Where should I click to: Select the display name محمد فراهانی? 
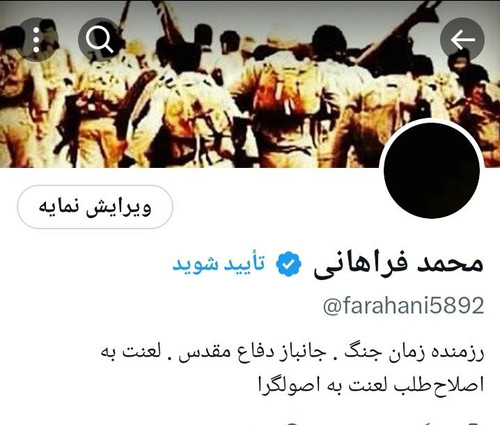tap(398, 264)
